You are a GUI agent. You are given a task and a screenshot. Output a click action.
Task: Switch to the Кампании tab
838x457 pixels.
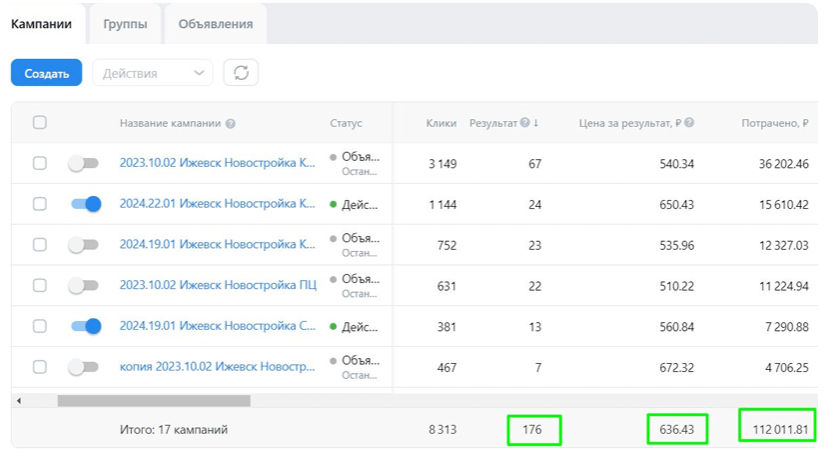41,24
